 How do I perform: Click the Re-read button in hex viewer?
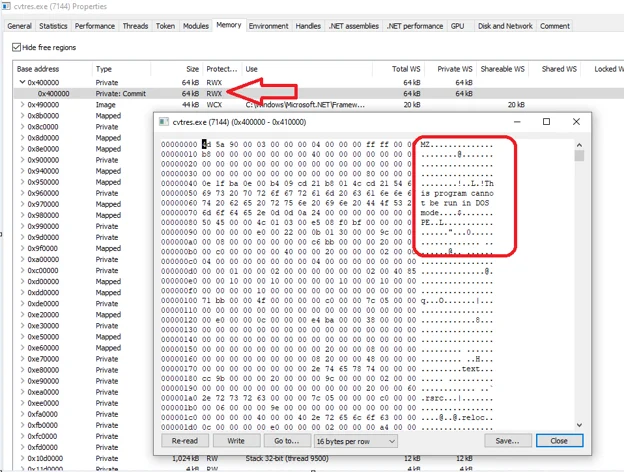point(185,441)
